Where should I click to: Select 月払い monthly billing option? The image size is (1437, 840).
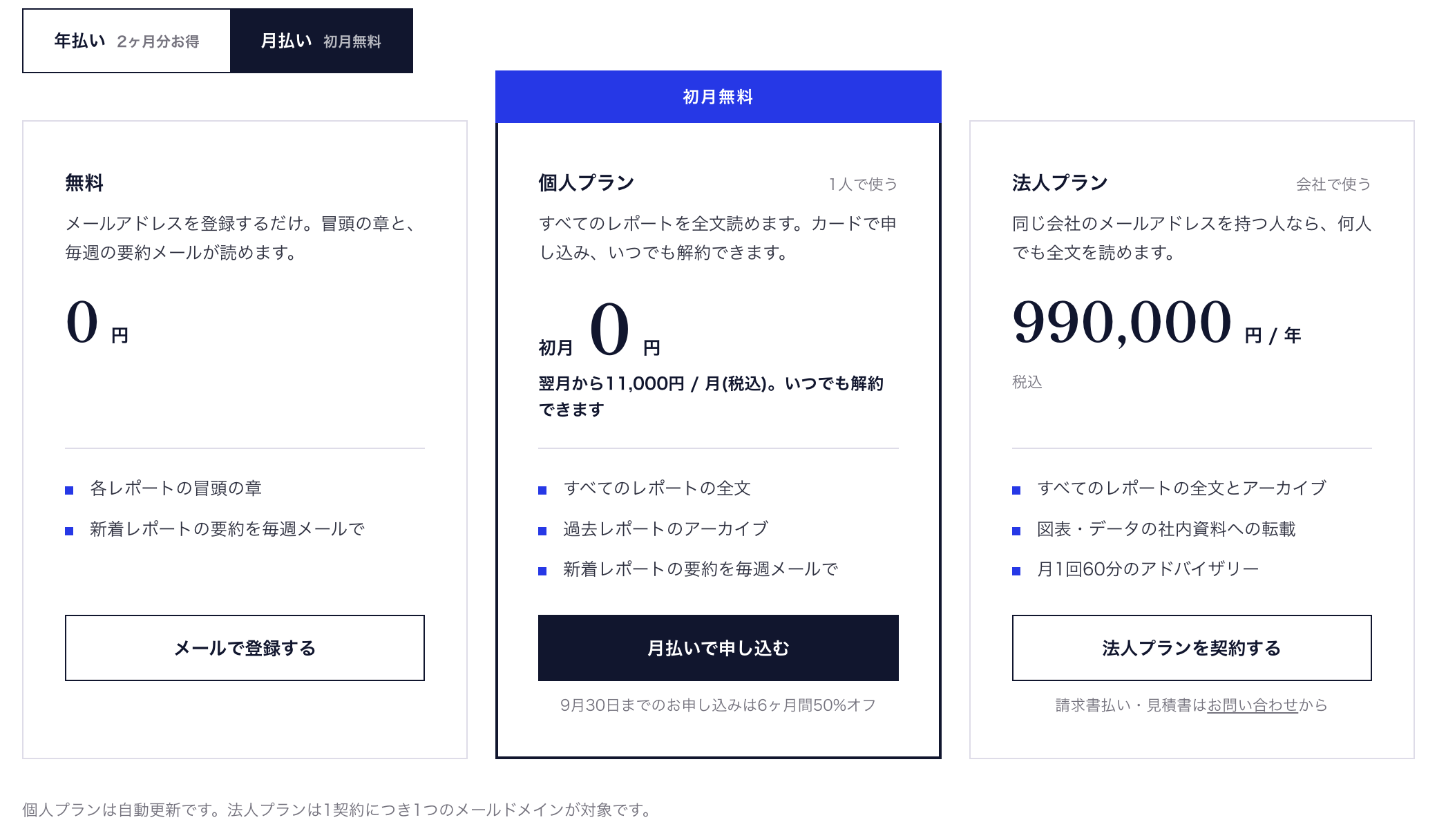321,41
